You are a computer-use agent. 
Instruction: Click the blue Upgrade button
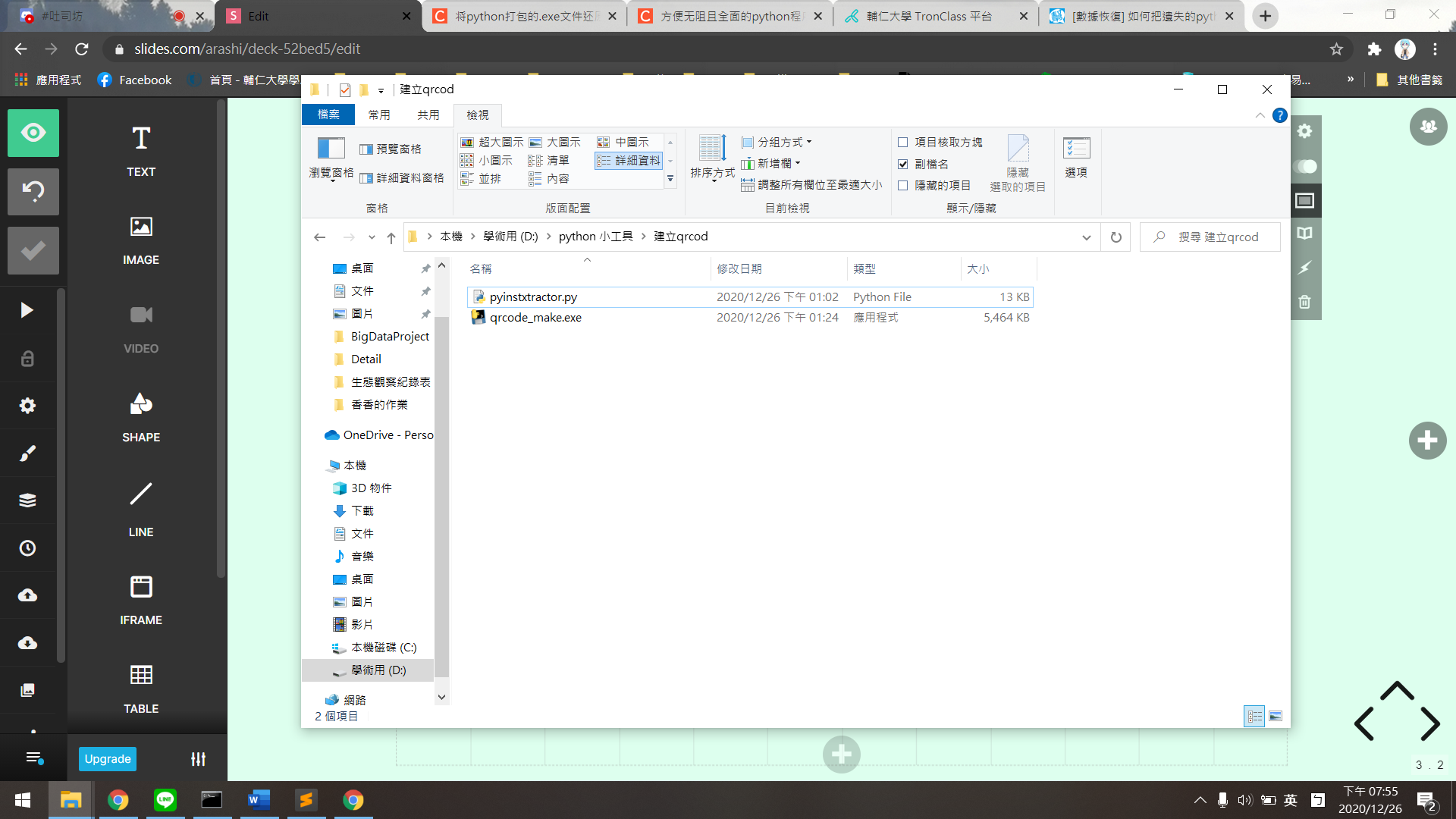[108, 759]
